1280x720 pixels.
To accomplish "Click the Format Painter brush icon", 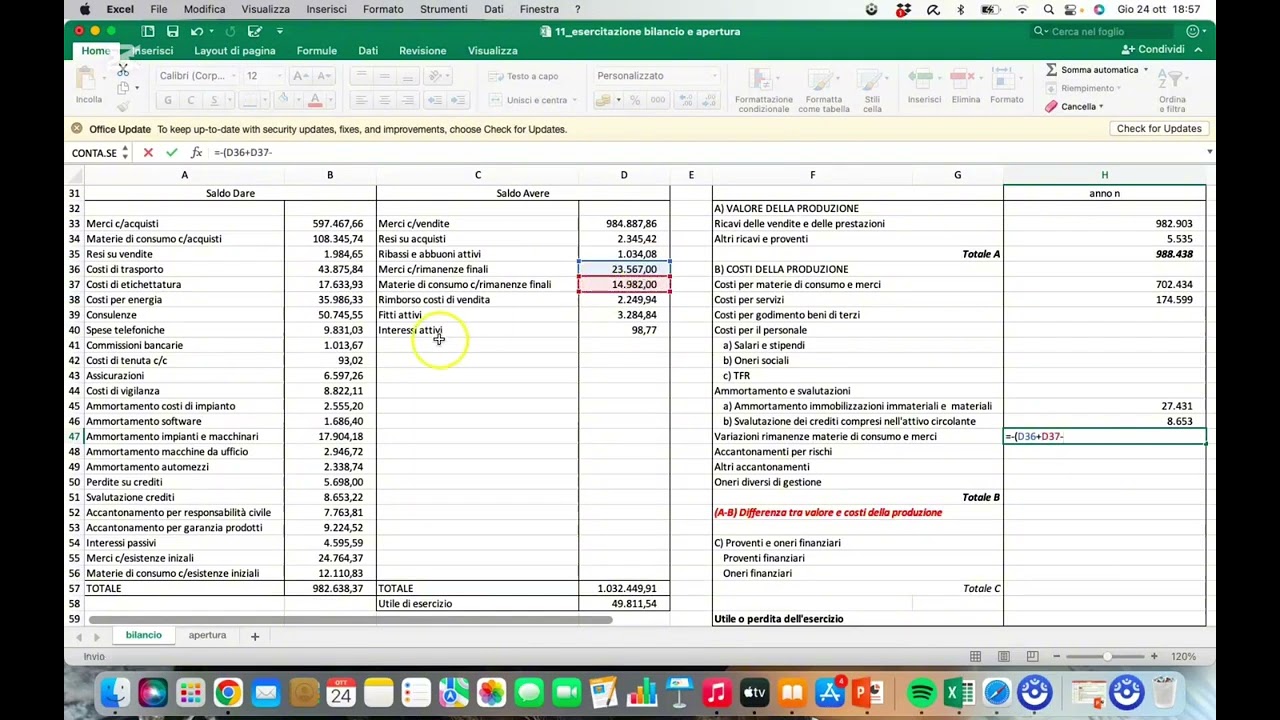I will (123, 106).
